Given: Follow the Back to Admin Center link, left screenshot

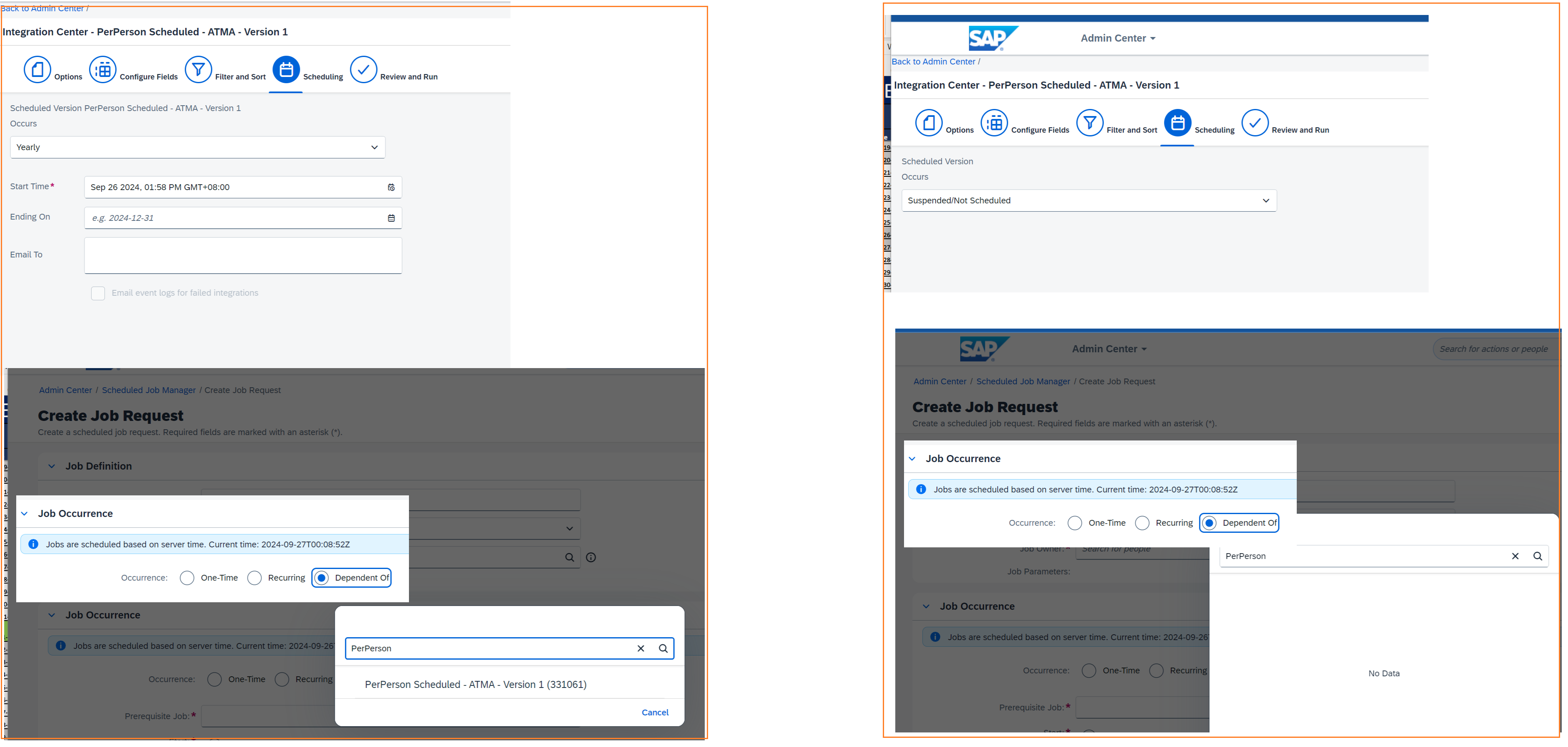Looking at the screenshot, I should [42, 8].
